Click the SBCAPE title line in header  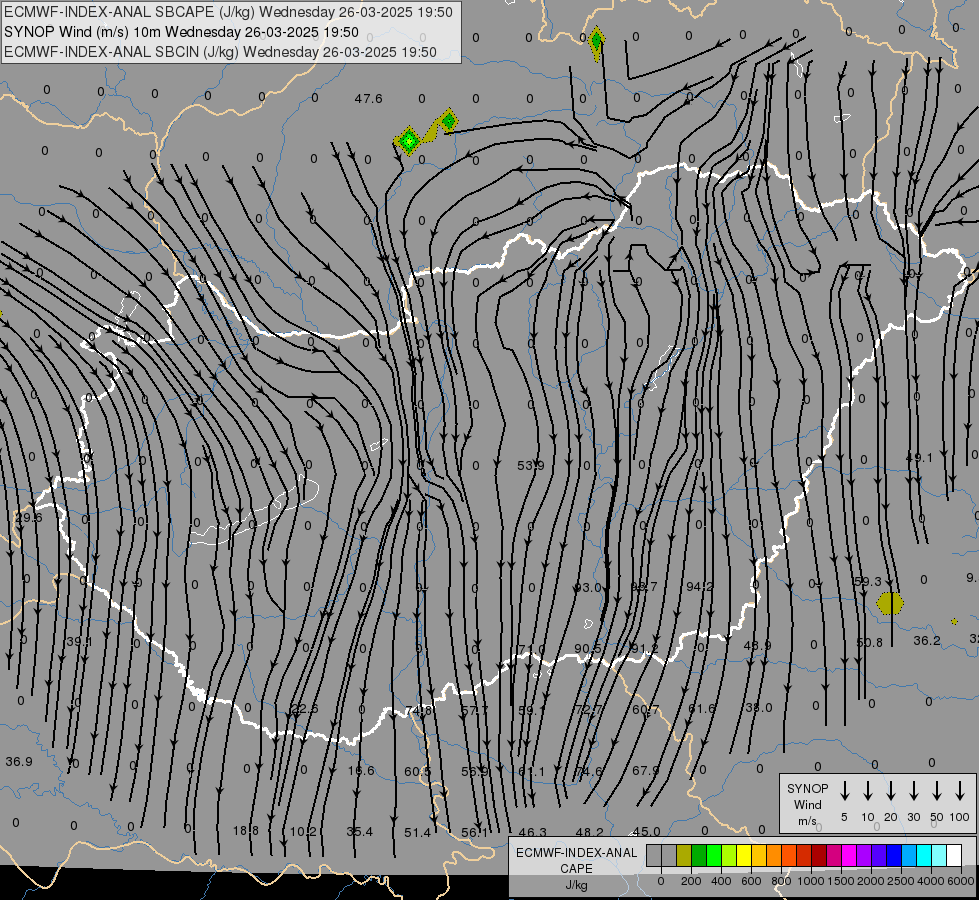pyautogui.click(x=228, y=12)
